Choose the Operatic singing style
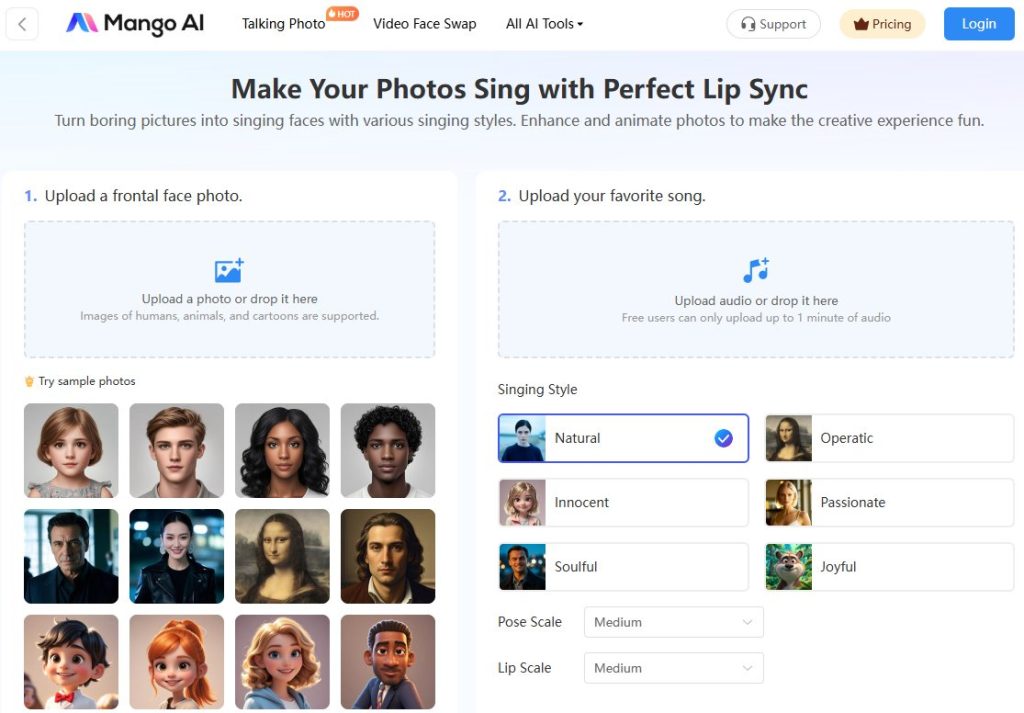This screenshot has width=1024, height=713. (889, 438)
